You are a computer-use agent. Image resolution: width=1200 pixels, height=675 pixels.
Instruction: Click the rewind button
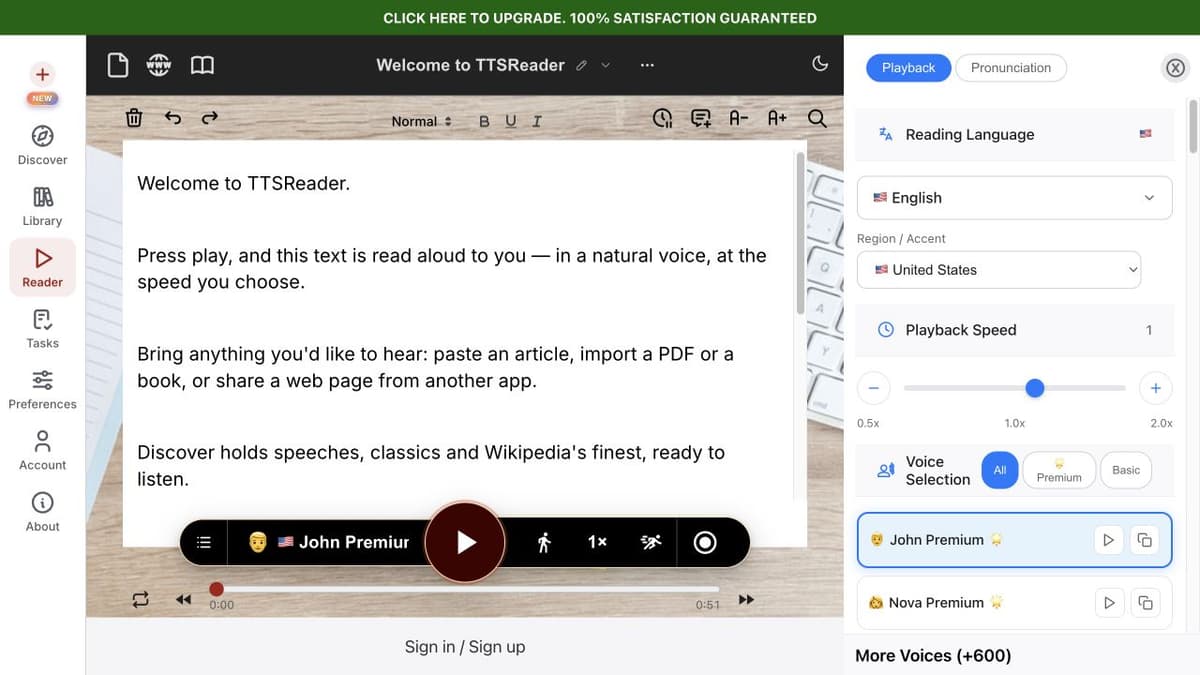click(x=183, y=600)
